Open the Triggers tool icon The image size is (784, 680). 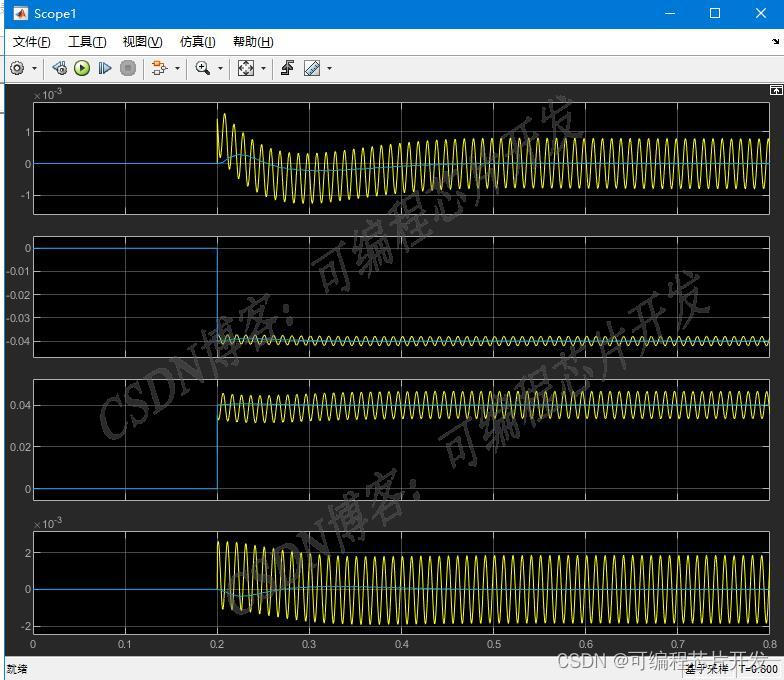pos(288,68)
